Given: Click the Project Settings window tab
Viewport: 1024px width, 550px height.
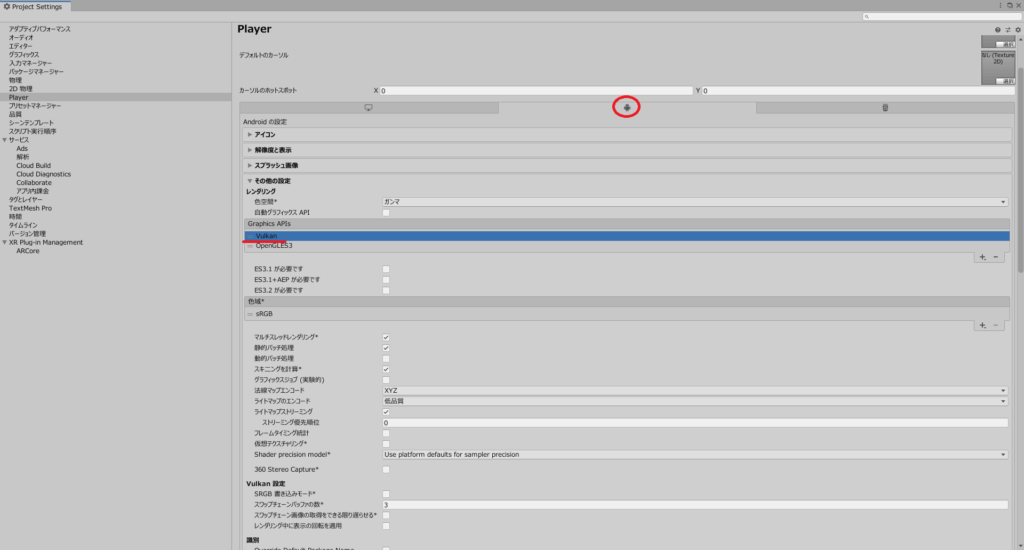Looking at the screenshot, I should (x=33, y=7).
